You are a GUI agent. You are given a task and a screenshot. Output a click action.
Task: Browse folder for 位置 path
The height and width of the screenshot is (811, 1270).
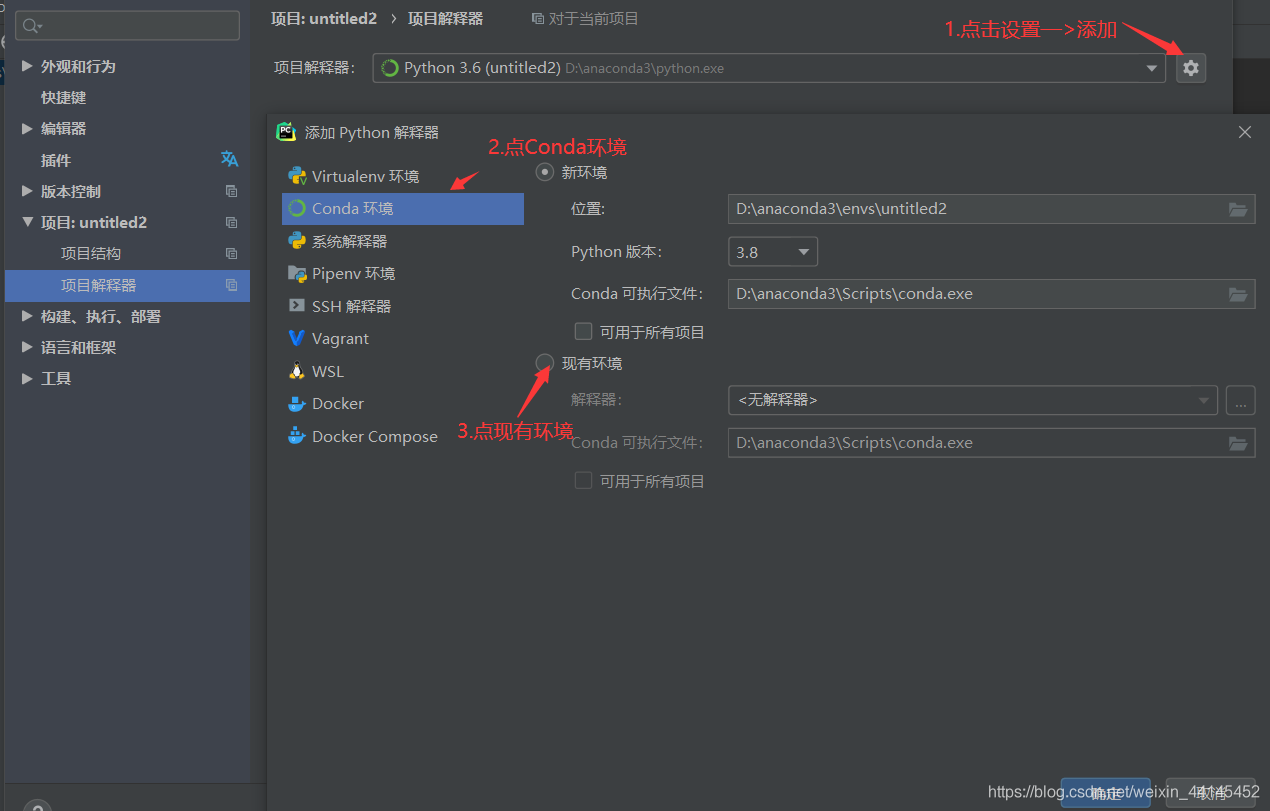click(x=1238, y=209)
